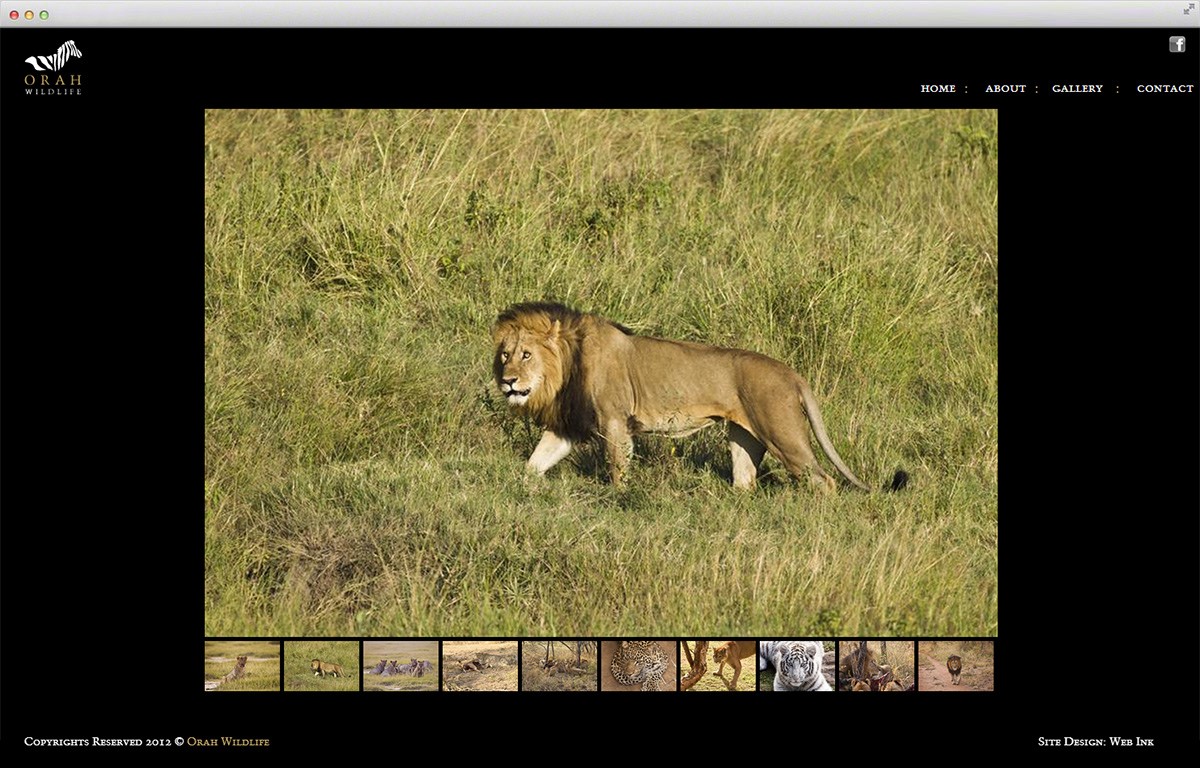Open the Facebook icon link
Screen dimensions: 1200x768
1177,44
